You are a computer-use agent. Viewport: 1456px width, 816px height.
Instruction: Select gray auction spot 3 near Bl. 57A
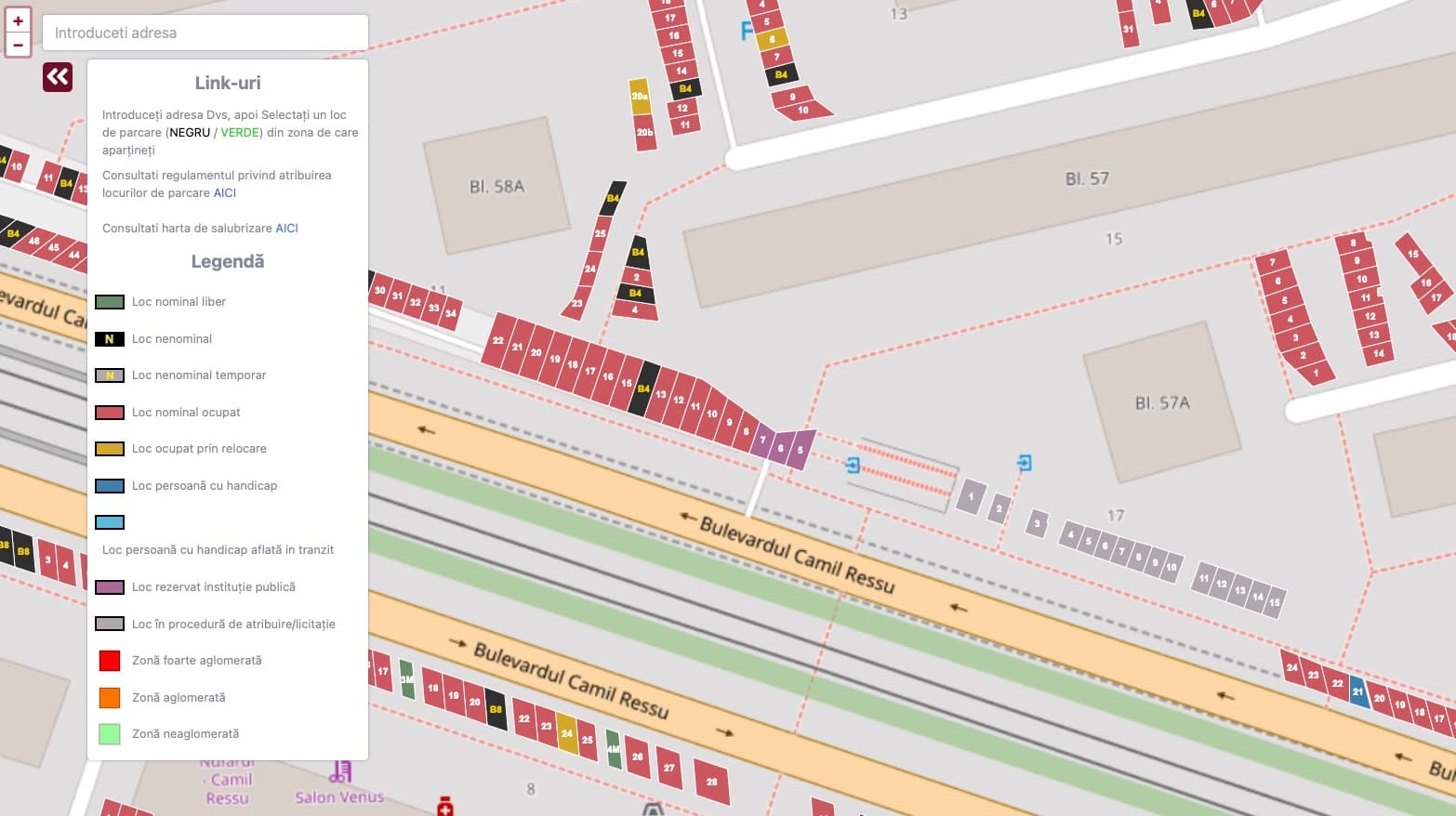tap(1038, 523)
